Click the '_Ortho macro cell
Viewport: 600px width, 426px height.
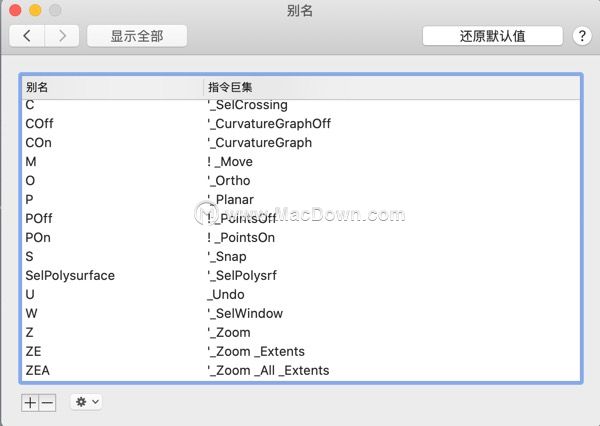[x=228, y=181]
